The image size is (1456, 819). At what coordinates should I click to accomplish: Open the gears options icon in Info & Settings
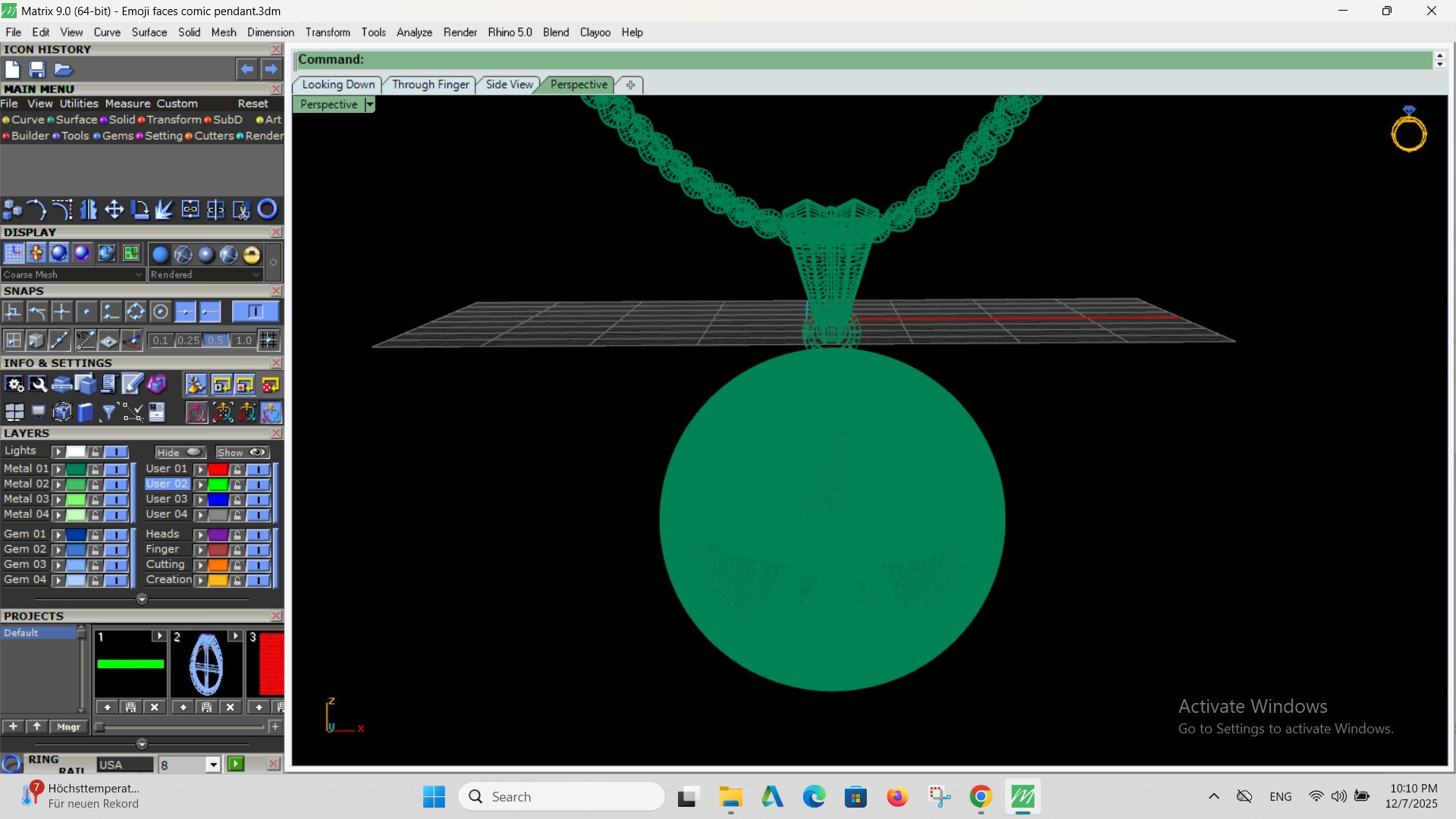click(x=14, y=384)
